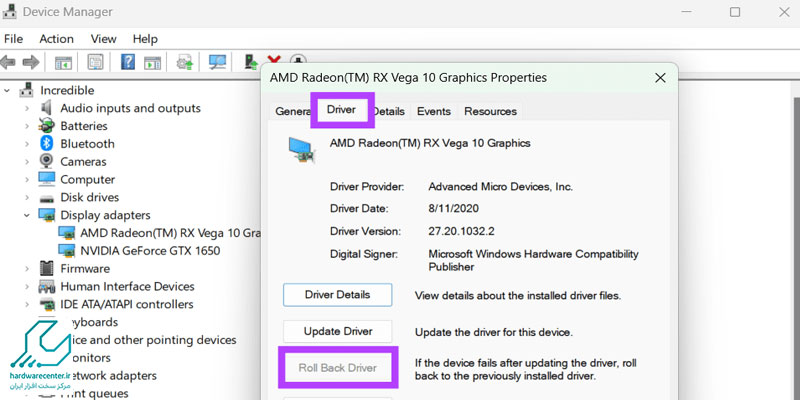Click 'Microsoft Windows Hardware Compatibility Publisher' text
This screenshot has height=400, width=800.
[533, 260]
